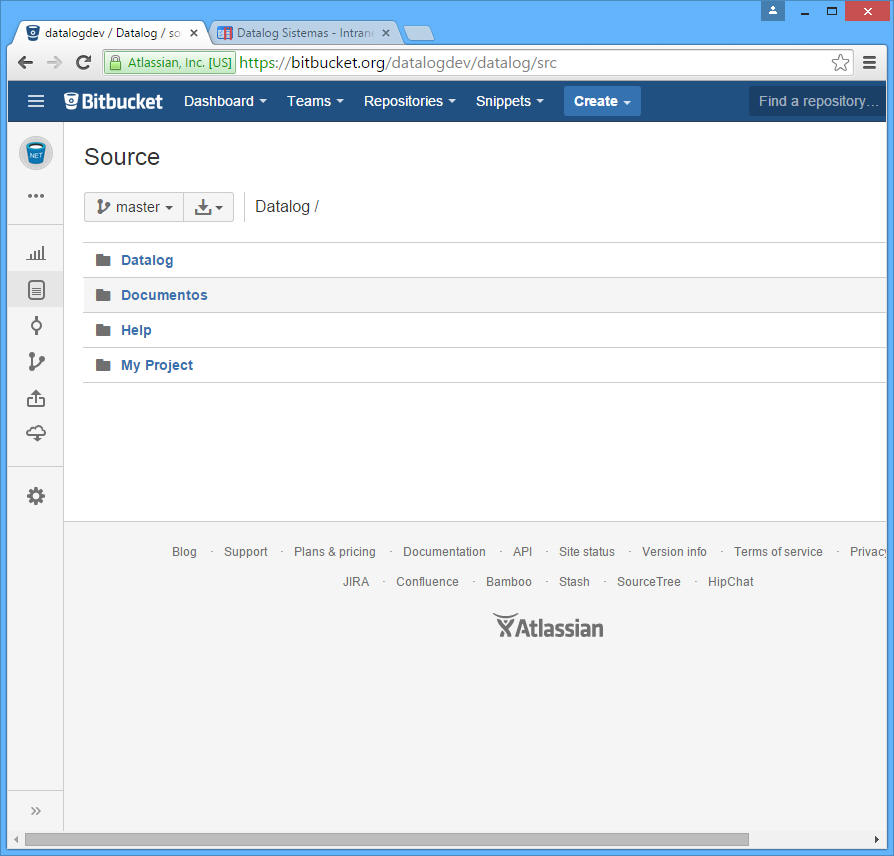Open the Snippets dropdown menu
894x856 pixels.
(x=510, y=101)
